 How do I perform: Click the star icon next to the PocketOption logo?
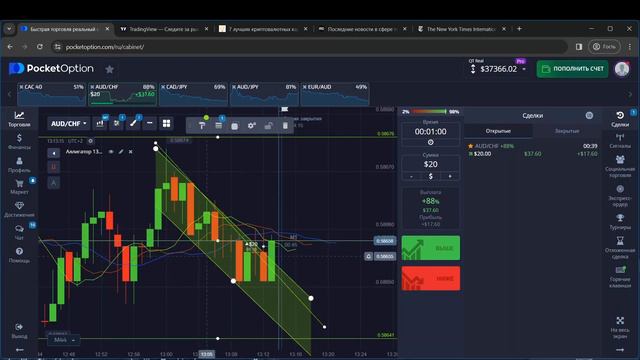(109, 69)
